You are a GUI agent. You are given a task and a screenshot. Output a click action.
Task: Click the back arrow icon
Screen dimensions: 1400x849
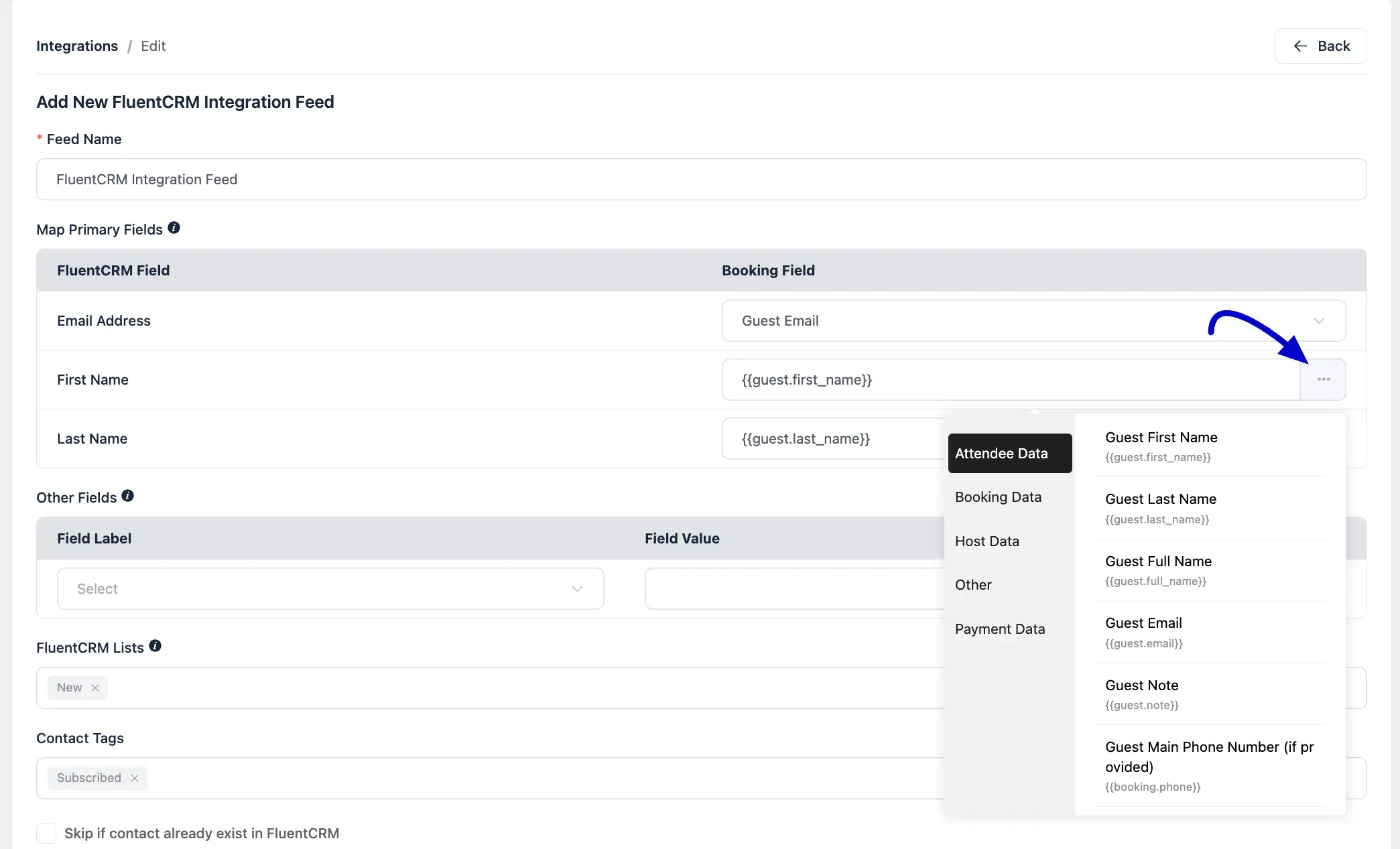[x=1300, y=46]
